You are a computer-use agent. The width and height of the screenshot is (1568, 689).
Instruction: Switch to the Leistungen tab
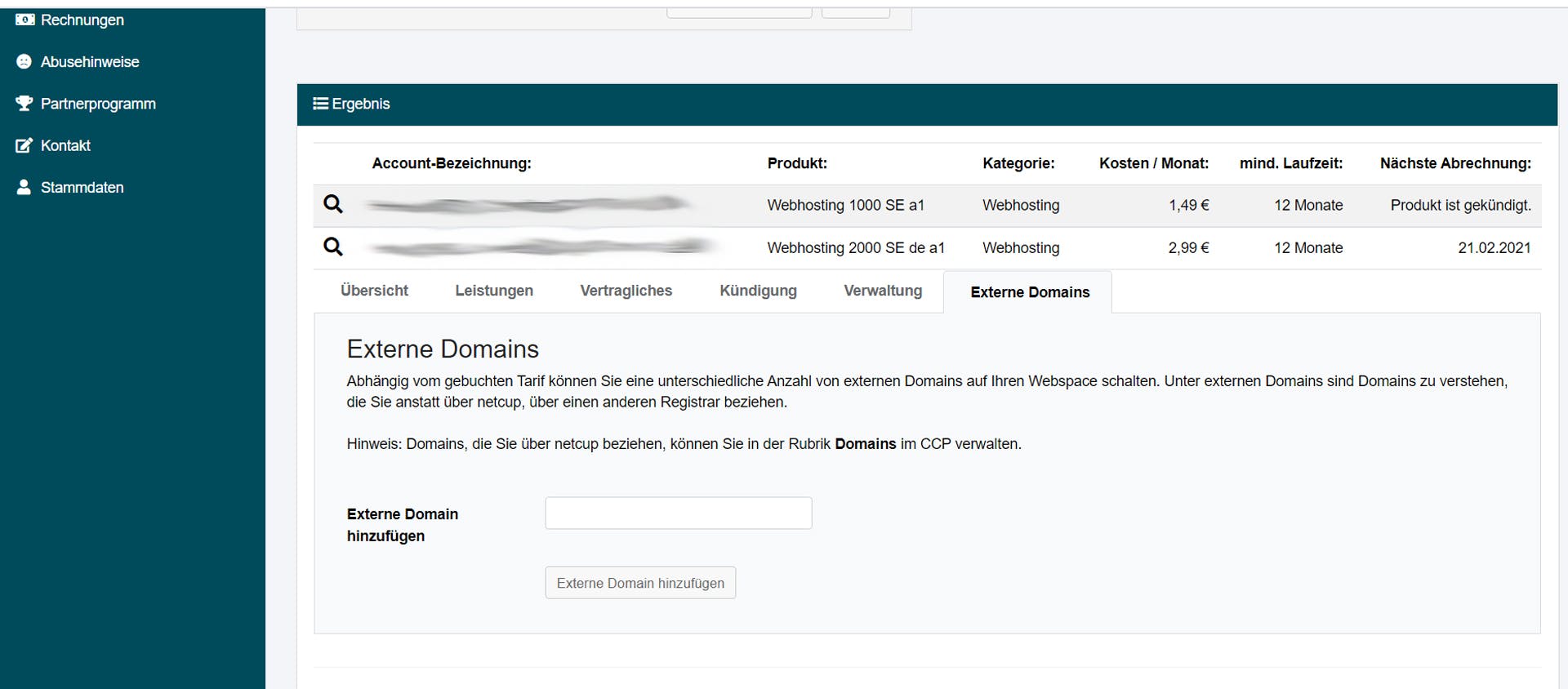click(494, 291)
